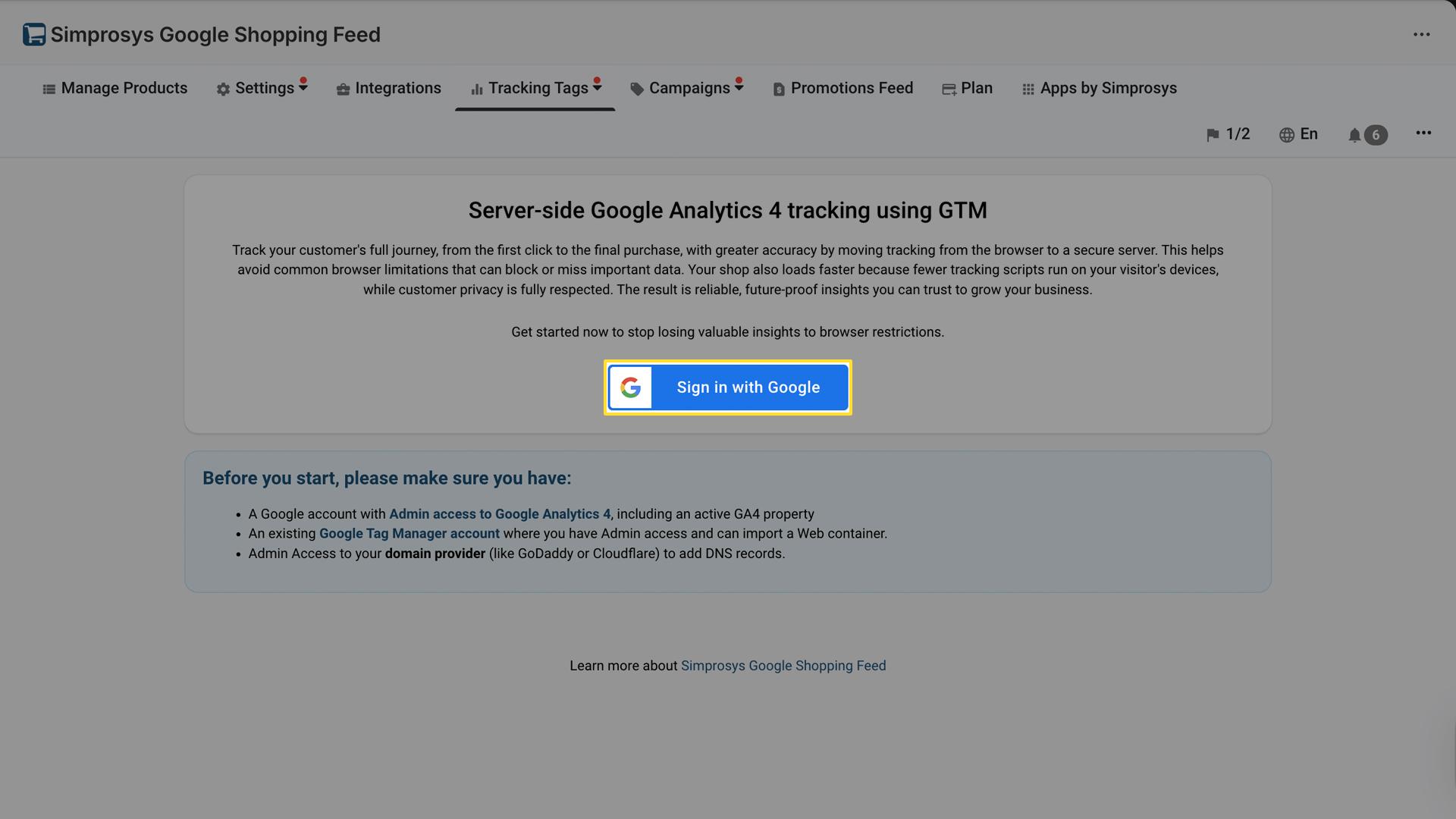The width and height of the screenshot is (1456, 819).
Task: Select the Settings gear icon
Action: tap(223, 89)
